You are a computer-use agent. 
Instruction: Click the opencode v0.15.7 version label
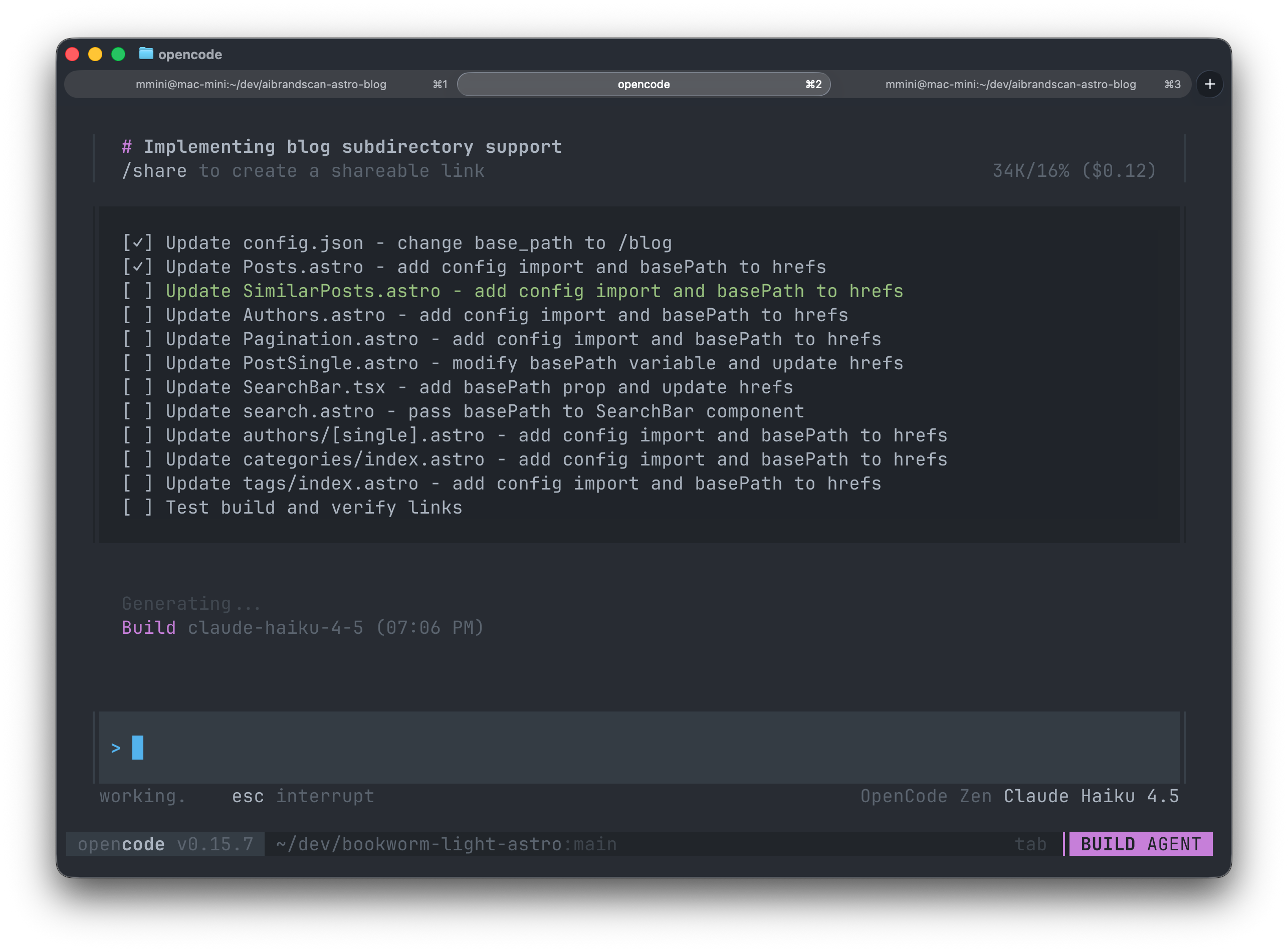pos(165,844)
